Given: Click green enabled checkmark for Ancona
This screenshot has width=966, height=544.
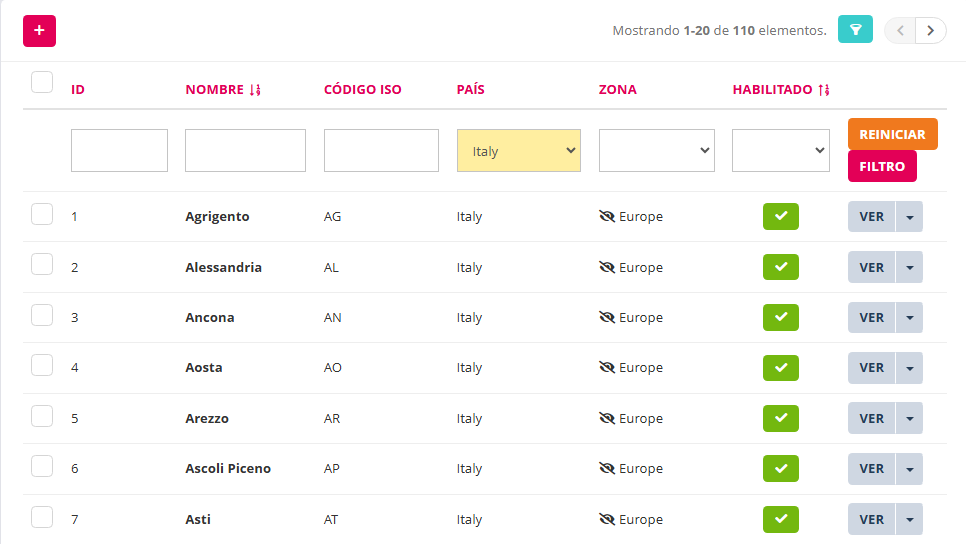Looking at the screenshot, I should 780,317.
